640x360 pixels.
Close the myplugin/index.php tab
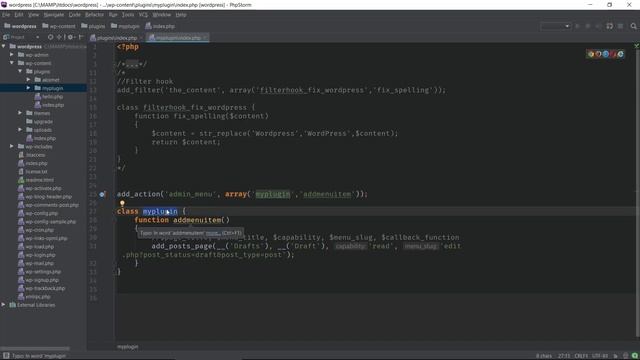pos(205,38)
